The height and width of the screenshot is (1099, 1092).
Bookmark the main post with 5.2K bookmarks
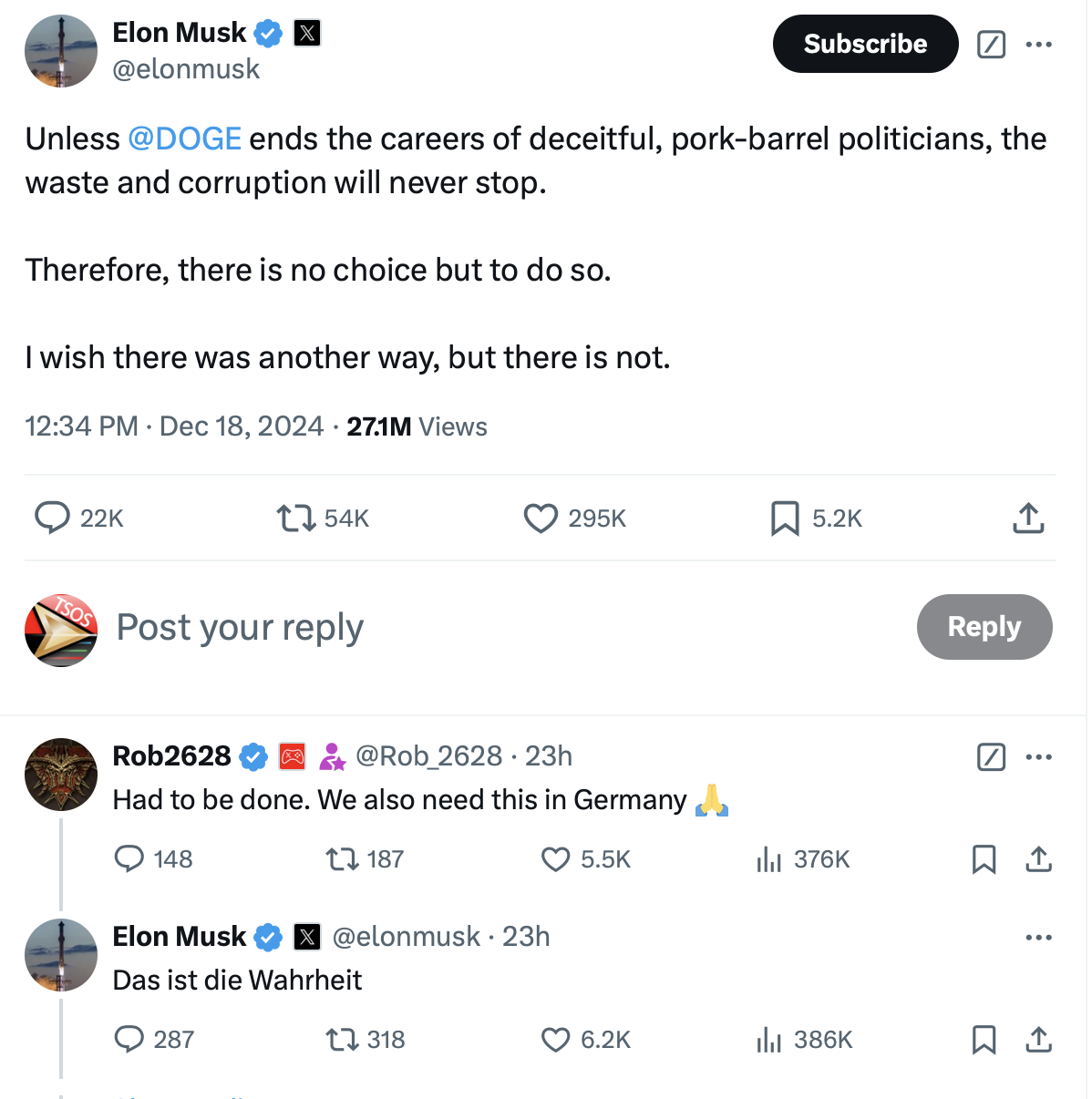tap(785, 518)
